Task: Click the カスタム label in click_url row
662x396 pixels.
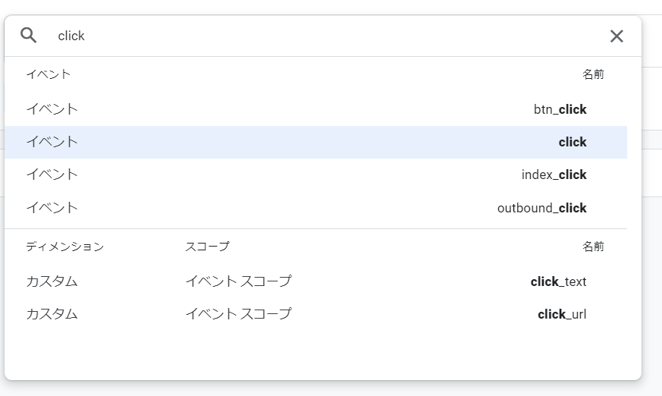Action: pos(52,315)
